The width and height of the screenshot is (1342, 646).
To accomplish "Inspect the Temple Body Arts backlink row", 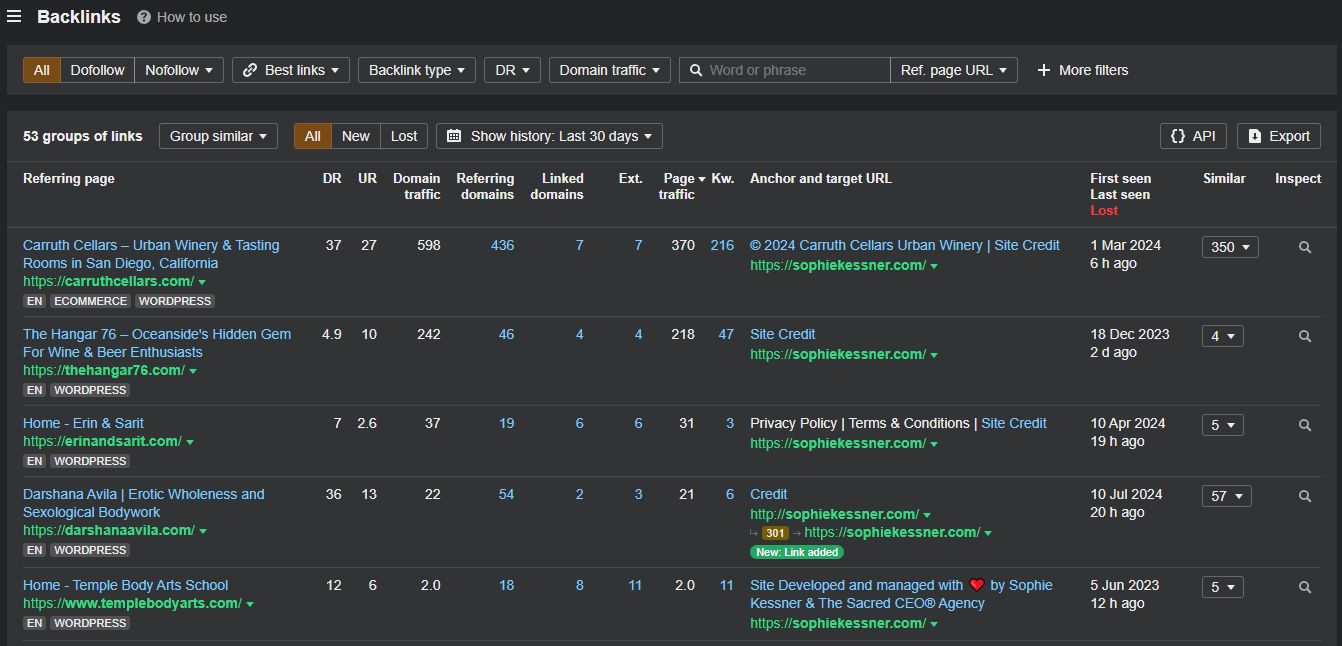I will point(1305,587).
